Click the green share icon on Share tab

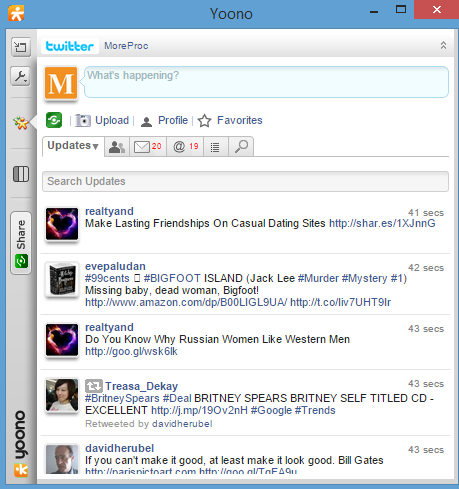tap(21, 261)
